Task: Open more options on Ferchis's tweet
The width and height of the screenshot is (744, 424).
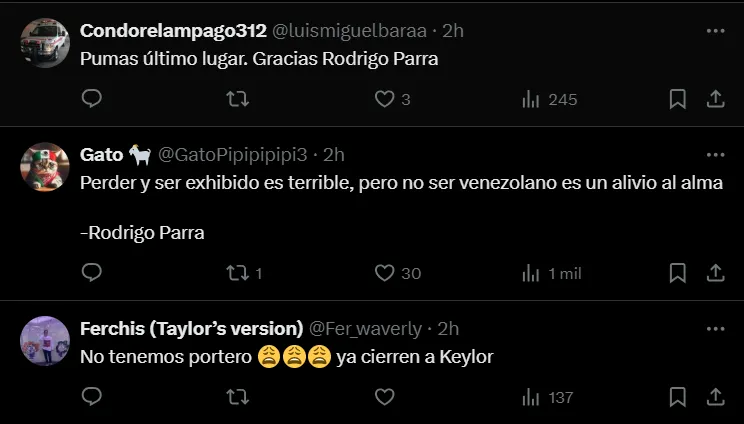Action: tap(715, 329)
